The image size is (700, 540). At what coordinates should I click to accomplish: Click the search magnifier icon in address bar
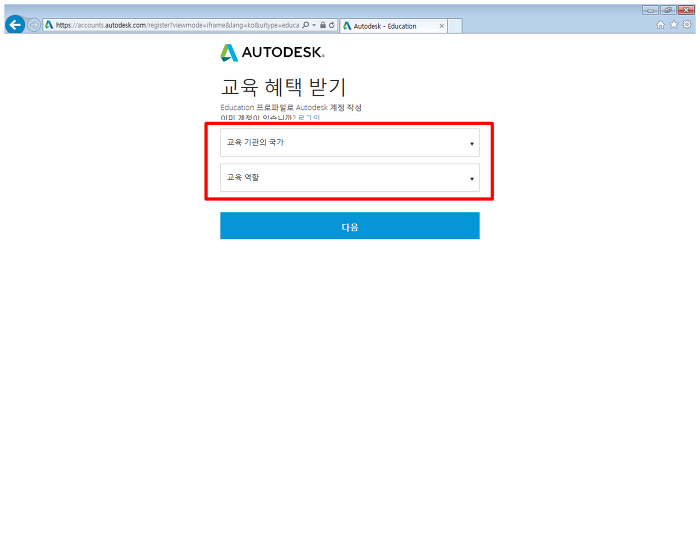(x=305, y=25)
